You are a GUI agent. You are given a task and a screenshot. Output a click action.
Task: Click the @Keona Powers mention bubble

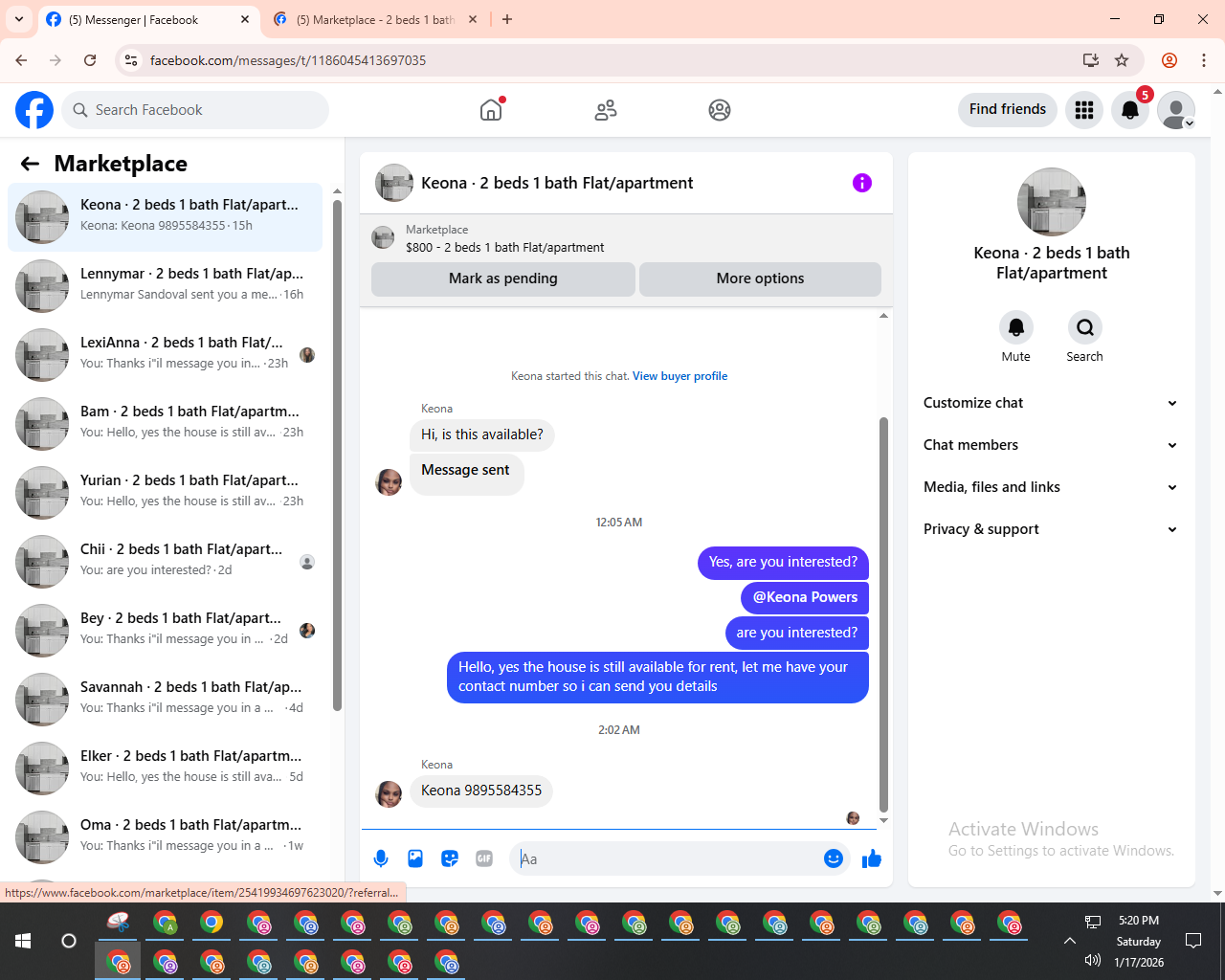805,597
